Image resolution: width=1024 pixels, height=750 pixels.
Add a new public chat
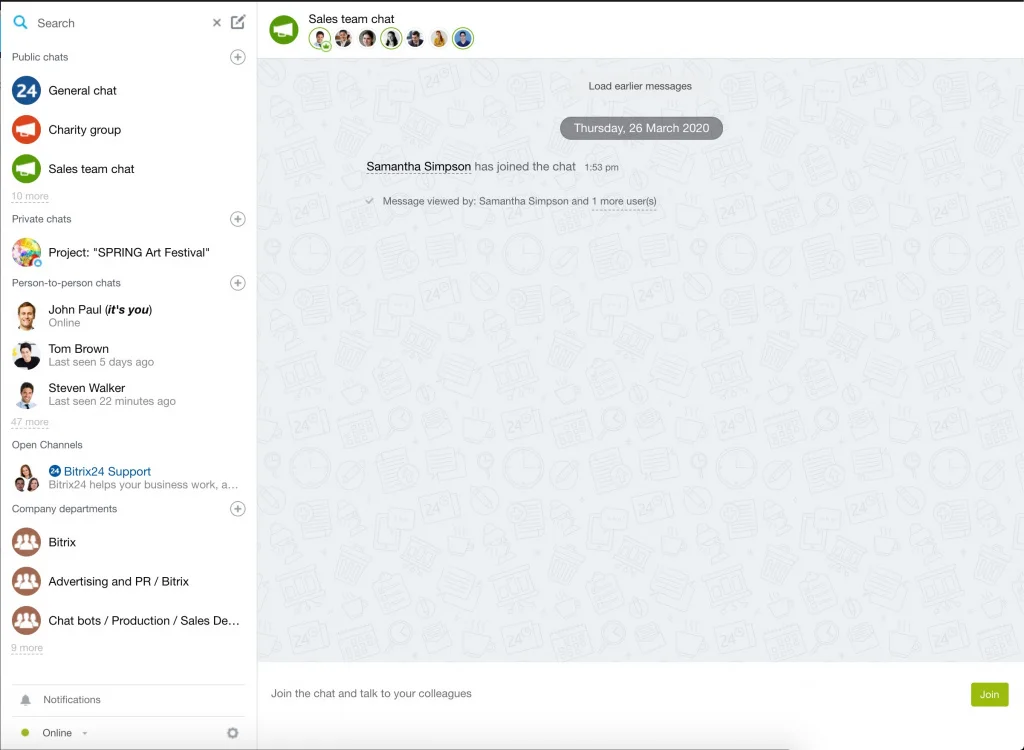[x=237, y=57]
